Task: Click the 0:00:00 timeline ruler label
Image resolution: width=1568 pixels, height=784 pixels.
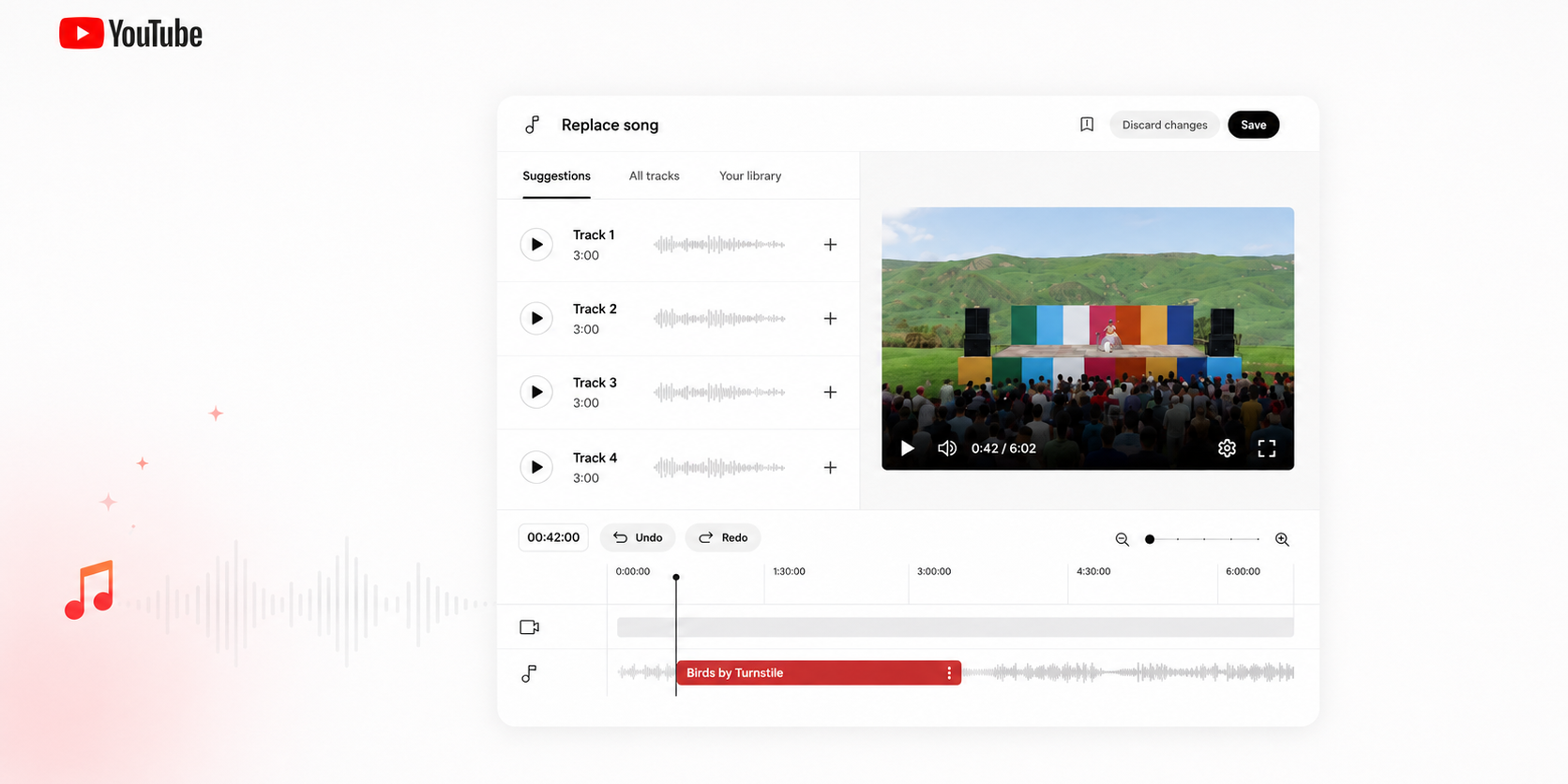Action: coord(633,571)
